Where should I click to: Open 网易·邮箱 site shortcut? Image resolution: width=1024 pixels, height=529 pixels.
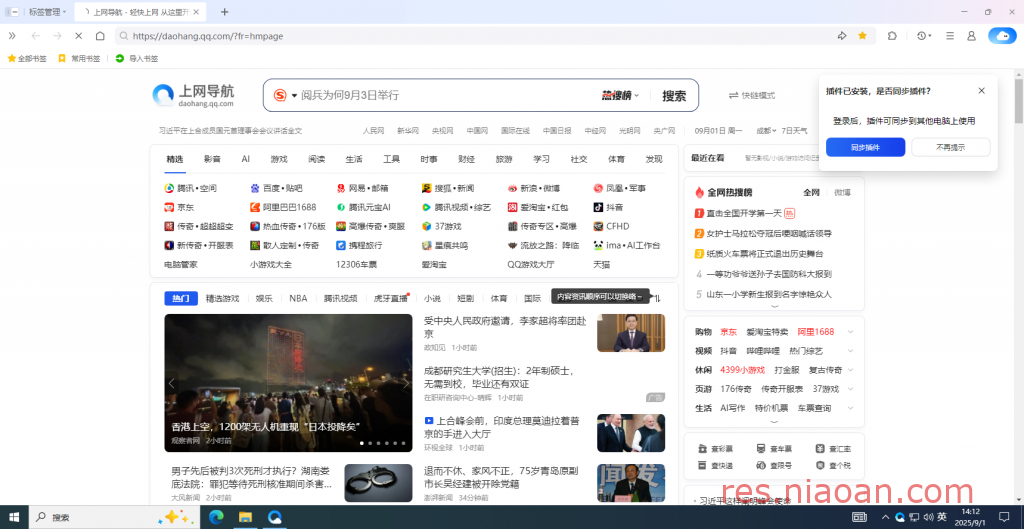[x=362, y=188]
